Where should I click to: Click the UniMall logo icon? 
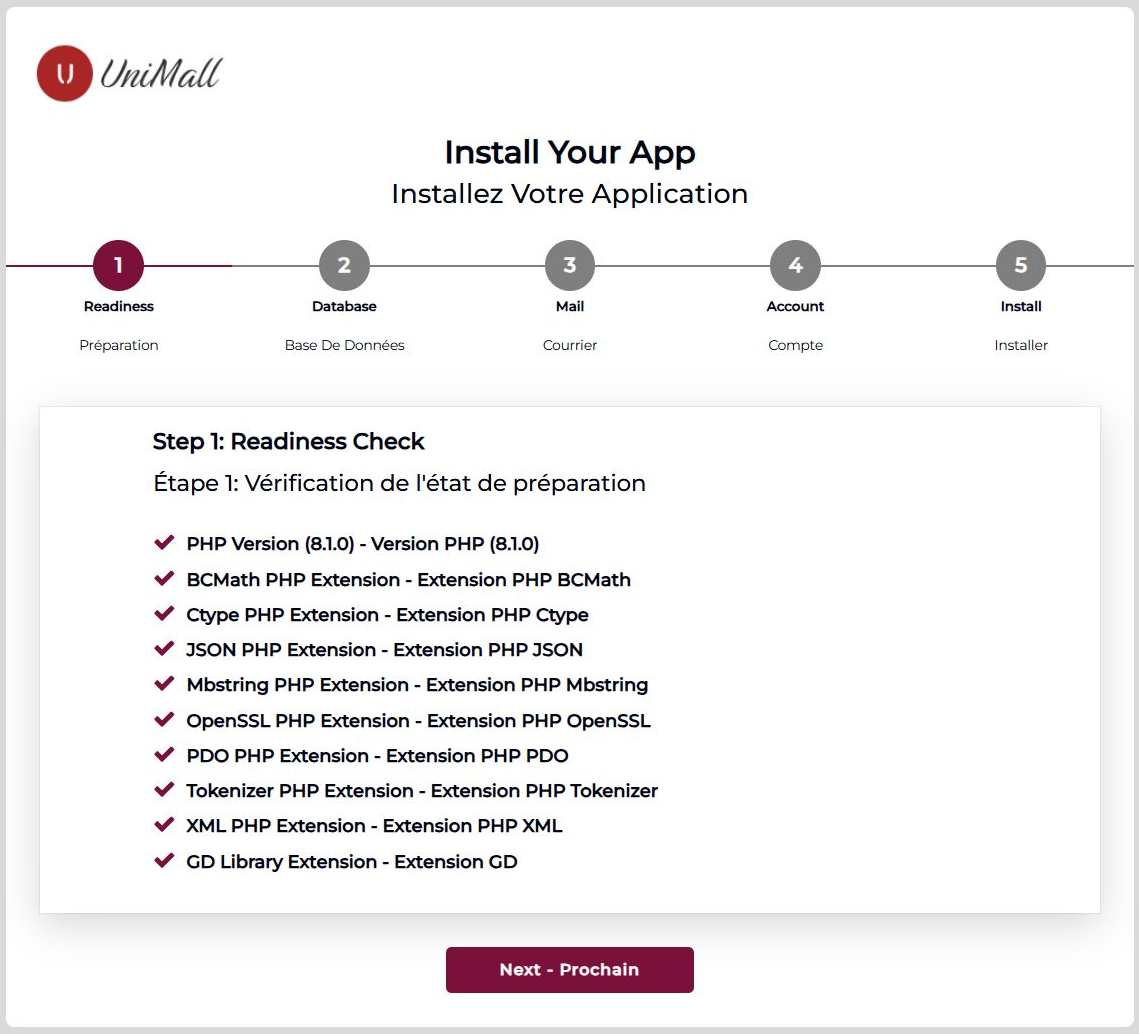pos(64,74)
